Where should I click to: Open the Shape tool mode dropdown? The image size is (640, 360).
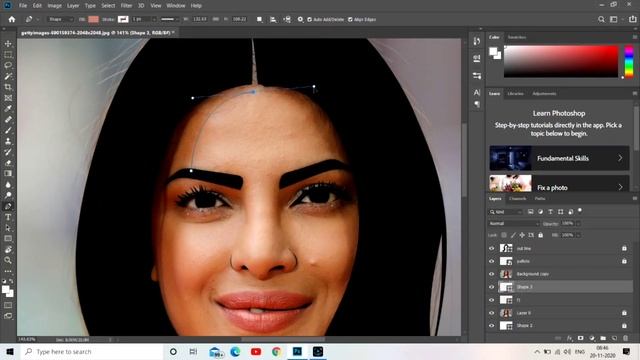pyautogui.click(x=60, y=19)
